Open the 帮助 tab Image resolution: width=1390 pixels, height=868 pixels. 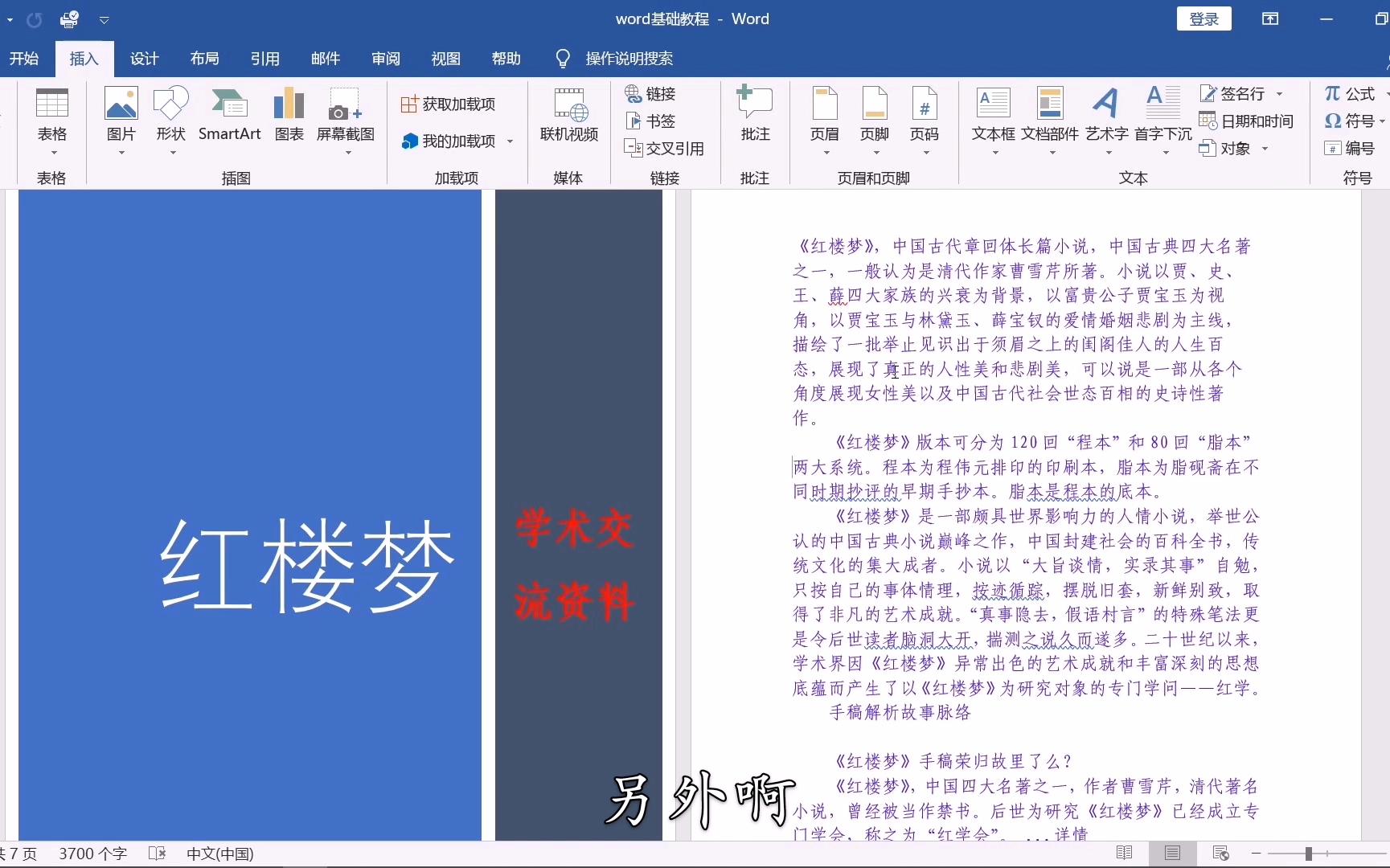[506, 59]
